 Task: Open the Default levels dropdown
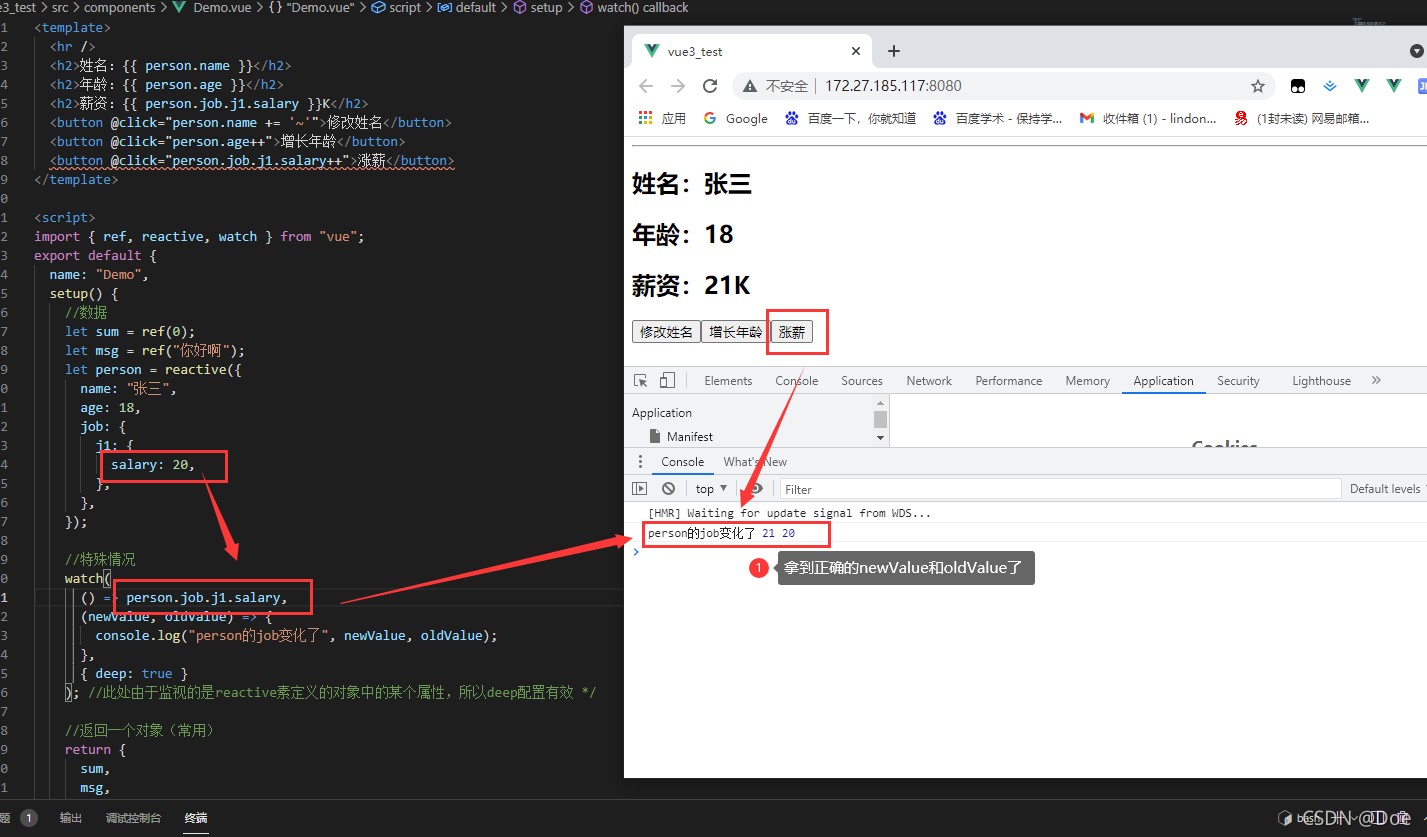[x=1386, y=488]
